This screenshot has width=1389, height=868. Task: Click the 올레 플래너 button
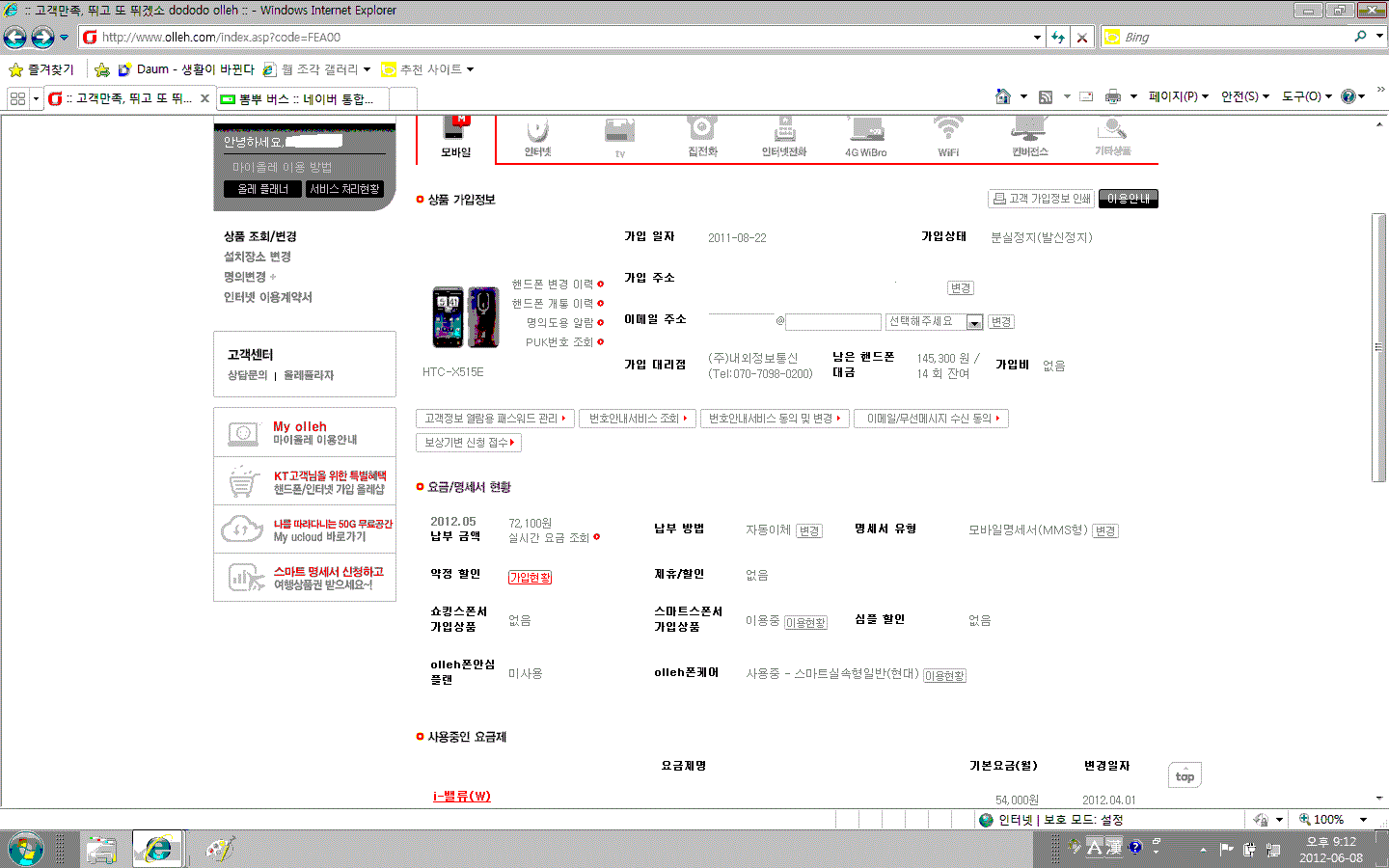pos(263,189)
